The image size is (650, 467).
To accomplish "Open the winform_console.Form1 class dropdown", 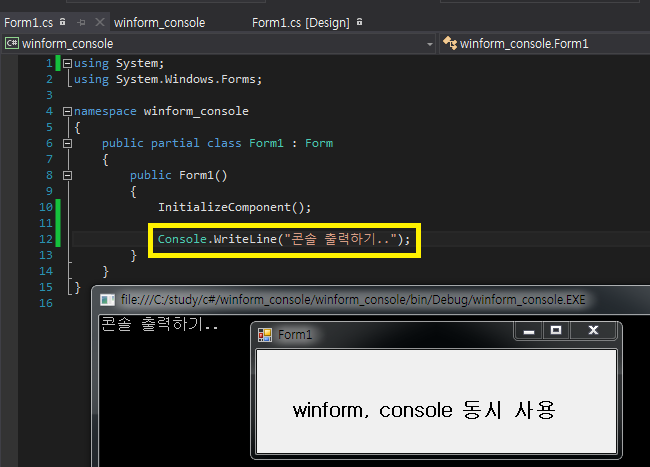I will [546, 44].
